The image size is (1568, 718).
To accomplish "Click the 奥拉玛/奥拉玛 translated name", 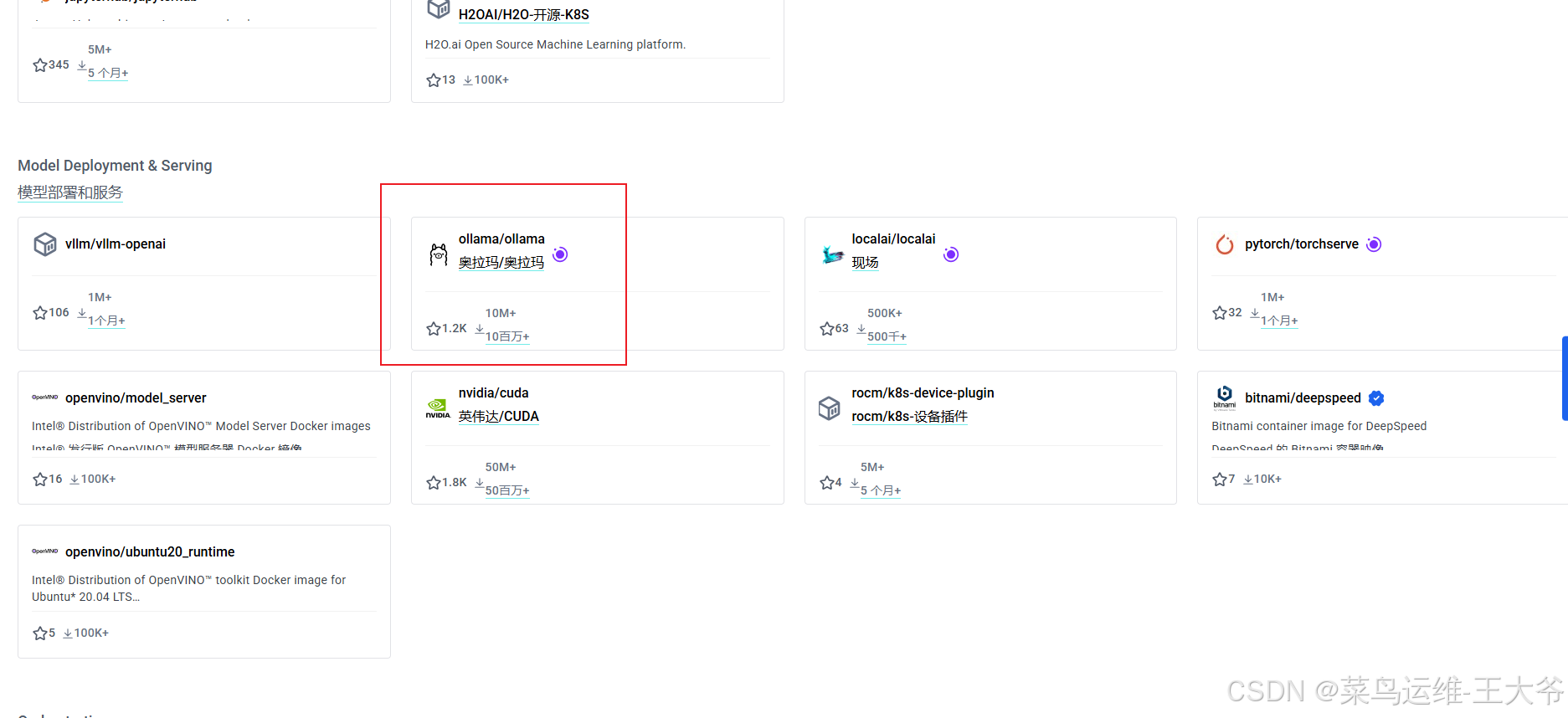I will point(501,263).
